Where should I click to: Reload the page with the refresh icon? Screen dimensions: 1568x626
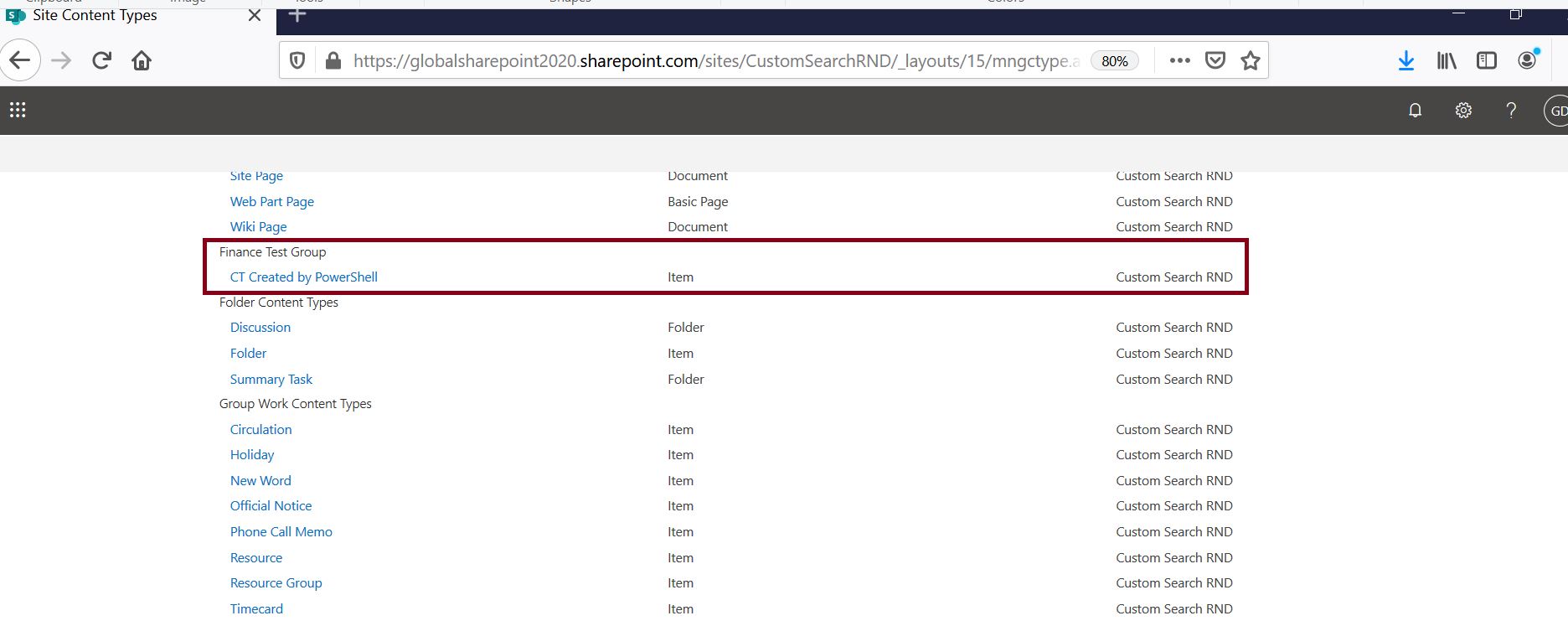click(x=101, y=60)
